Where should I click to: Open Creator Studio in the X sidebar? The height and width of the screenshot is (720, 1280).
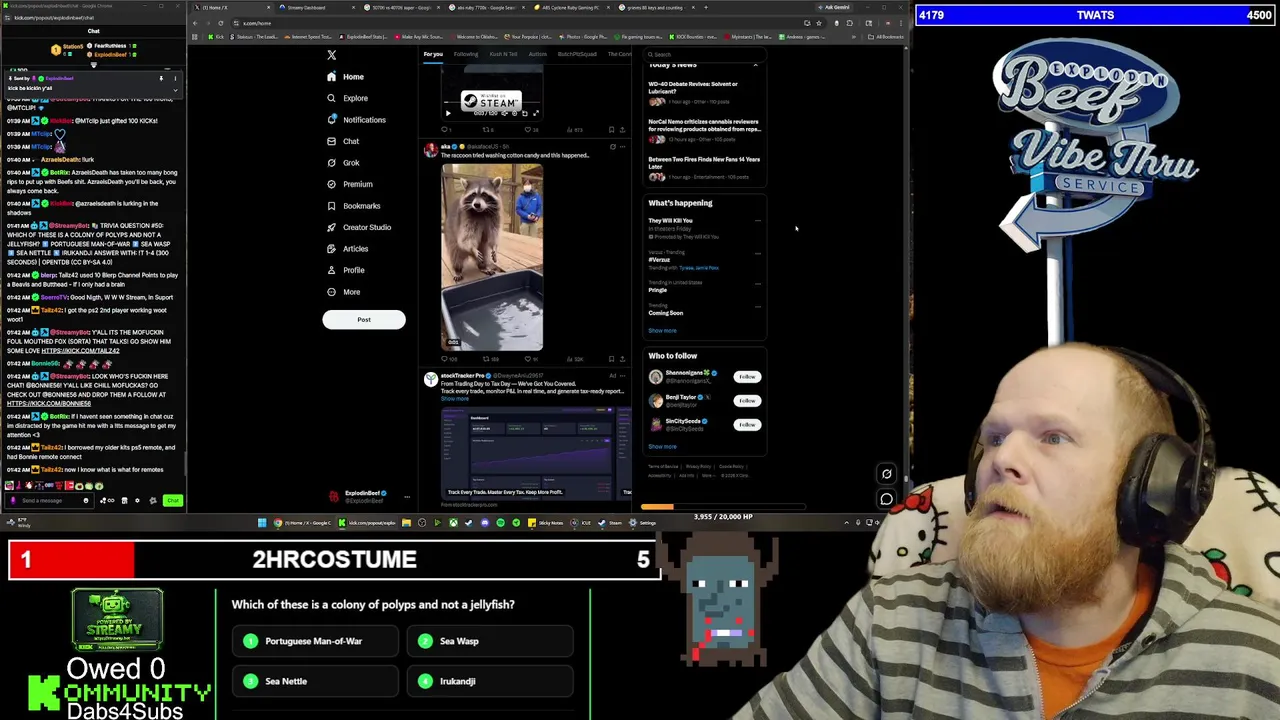pos(358,227)
